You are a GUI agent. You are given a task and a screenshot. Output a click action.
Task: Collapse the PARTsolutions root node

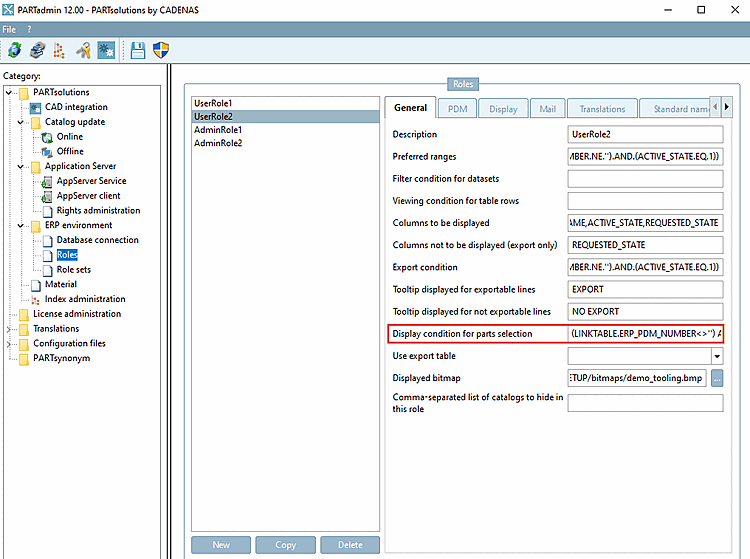pyautogui.click(x=9, y=92)
